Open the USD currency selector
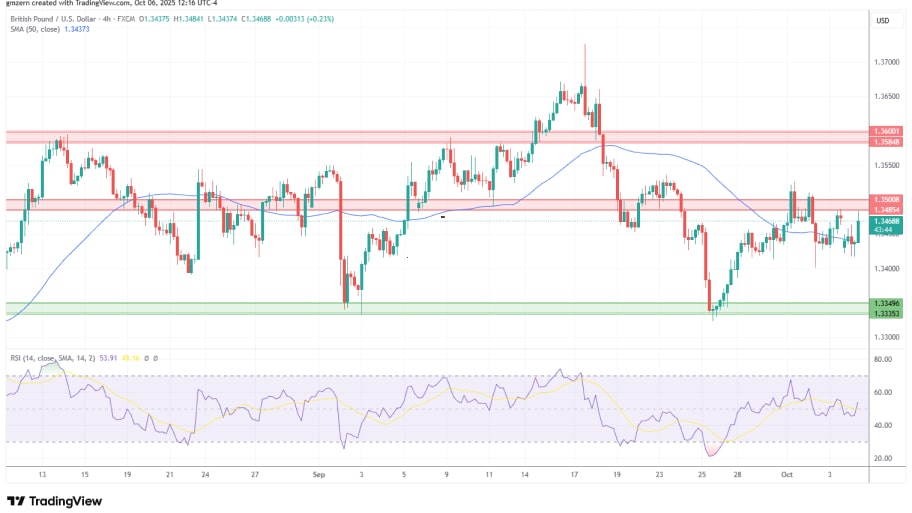Viewport: 912px width, 513px height. [x=883, y=20]
